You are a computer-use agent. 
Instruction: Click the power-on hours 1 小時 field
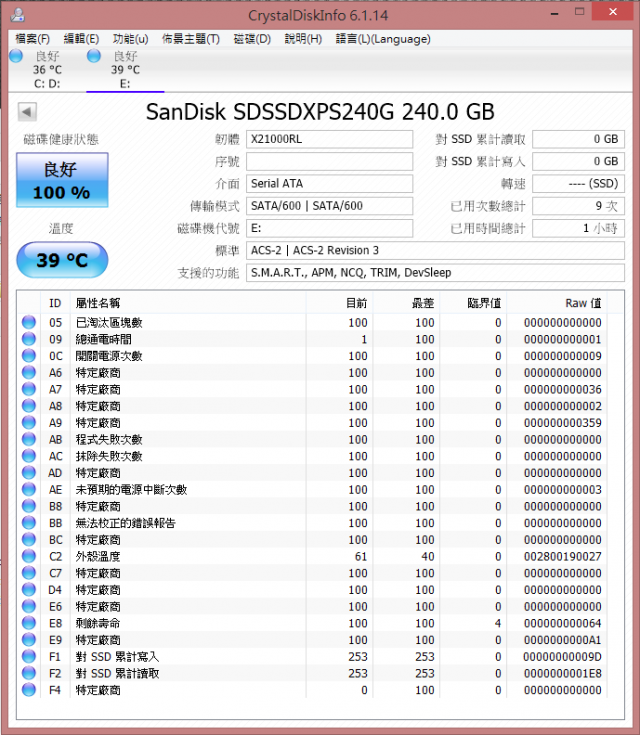pyautogui.click(x=578, y=229)
